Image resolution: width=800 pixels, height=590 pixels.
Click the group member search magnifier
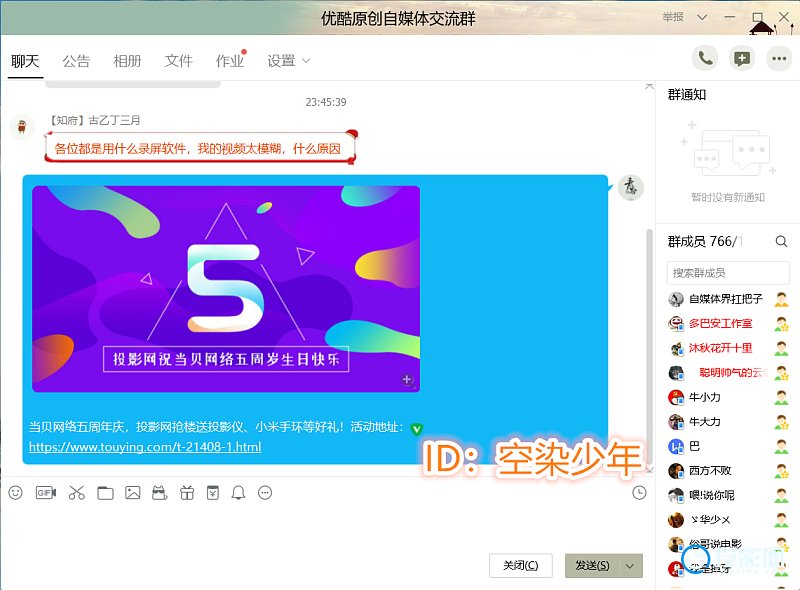coord(781,241)
